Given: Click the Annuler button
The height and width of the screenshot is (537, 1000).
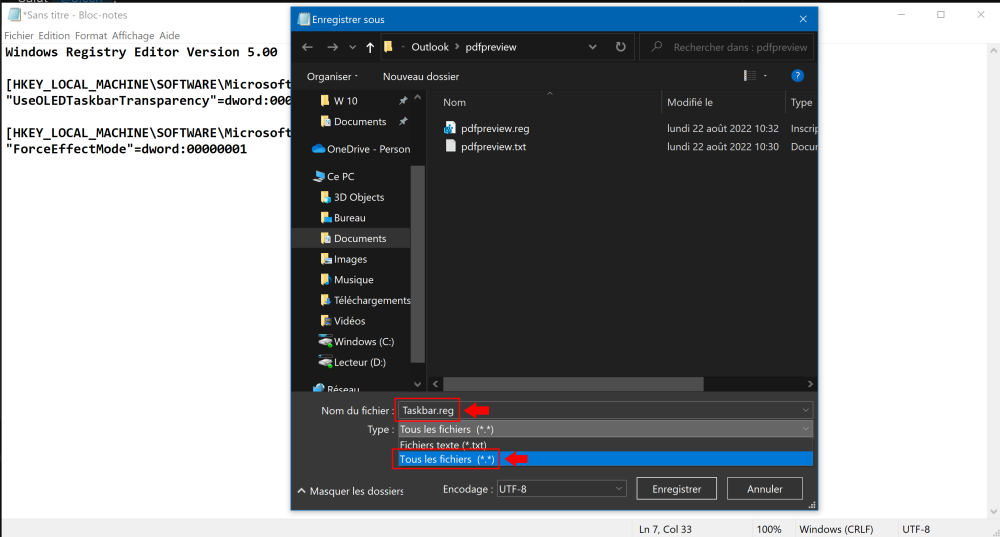Looking at the screenshot, I should 765,489.
